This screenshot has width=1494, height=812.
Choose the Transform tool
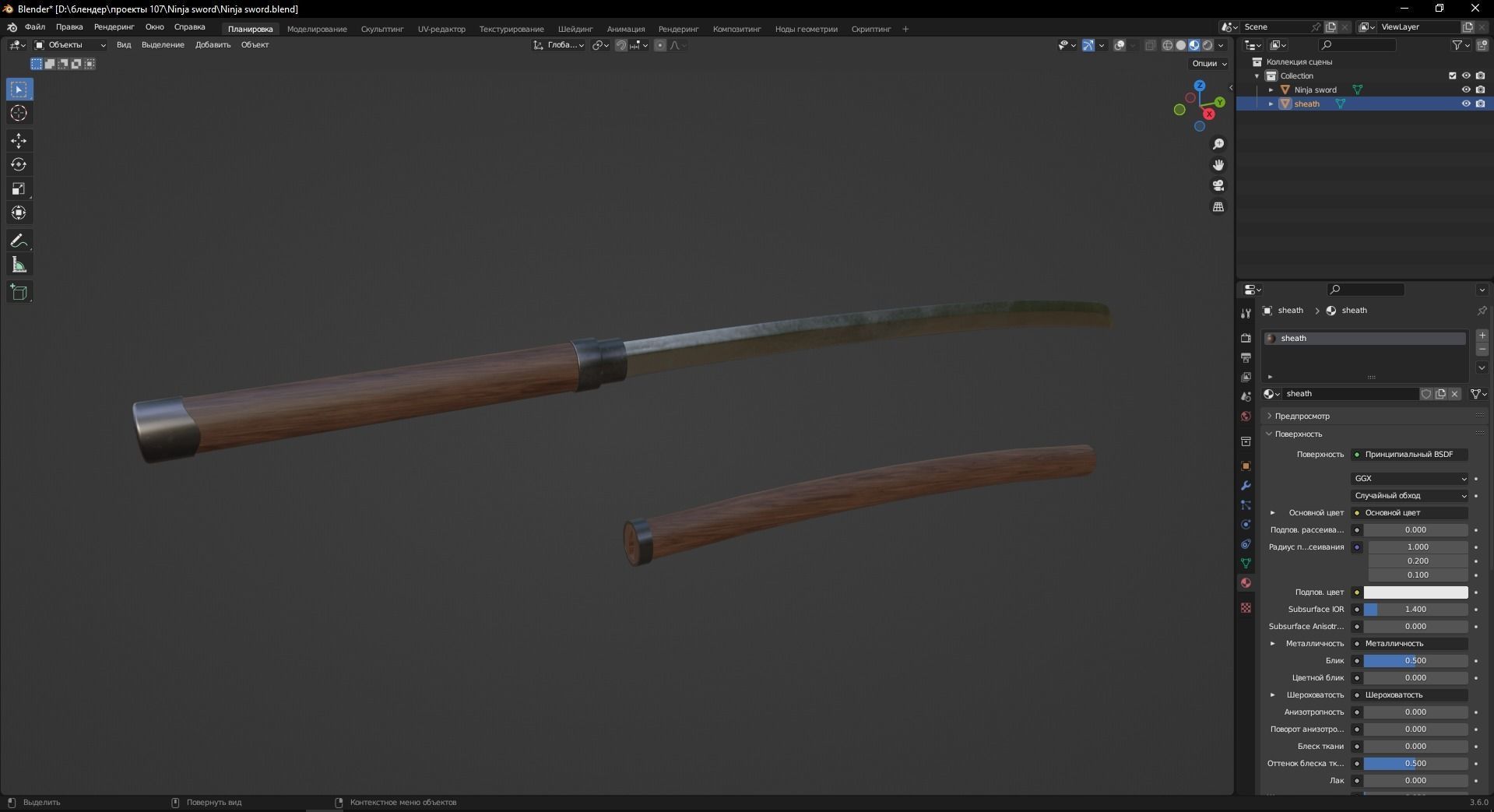[x=19, y=213]
